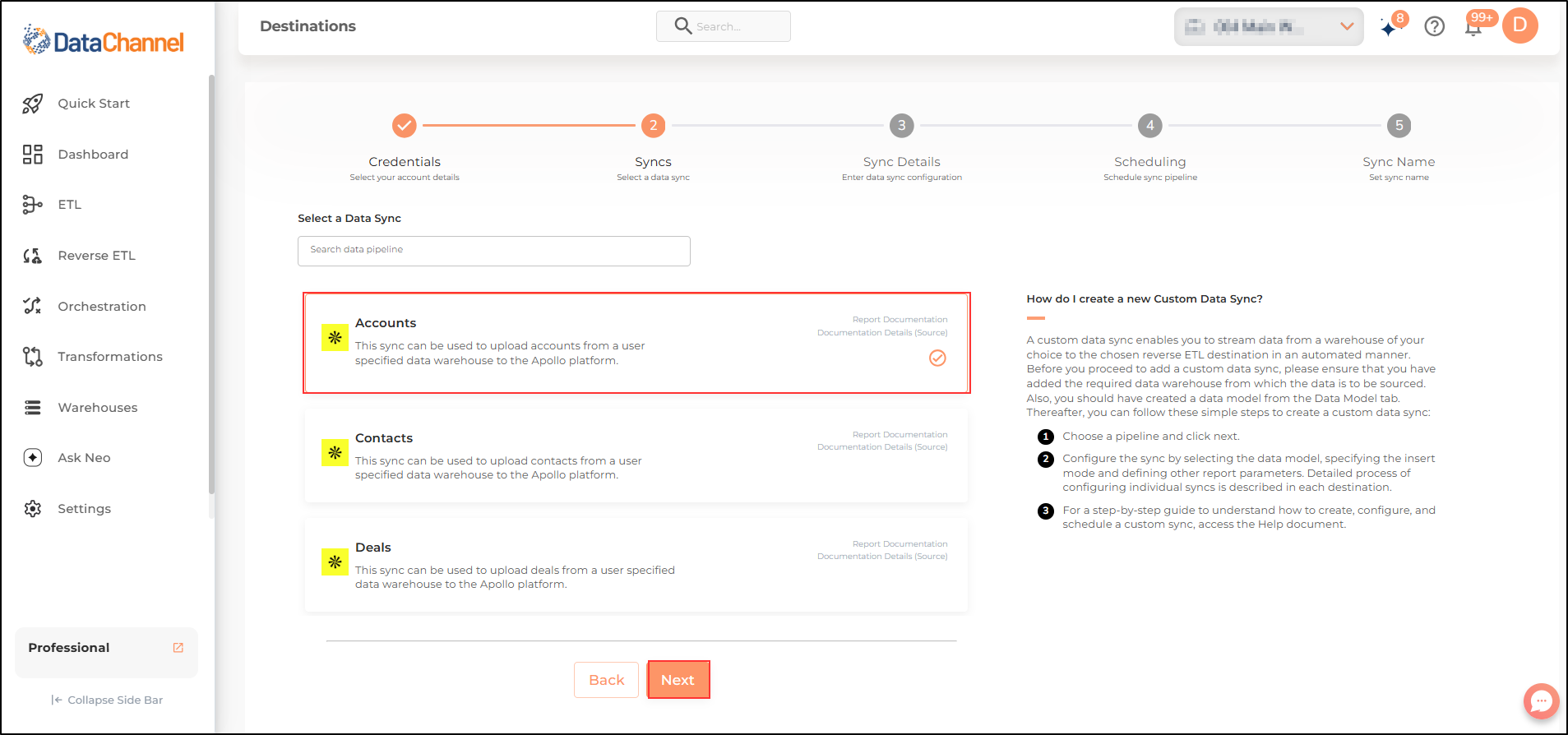Click the Warehouses stack icon
Viewport: 1568px width, 735px height.
pos(32,408)
